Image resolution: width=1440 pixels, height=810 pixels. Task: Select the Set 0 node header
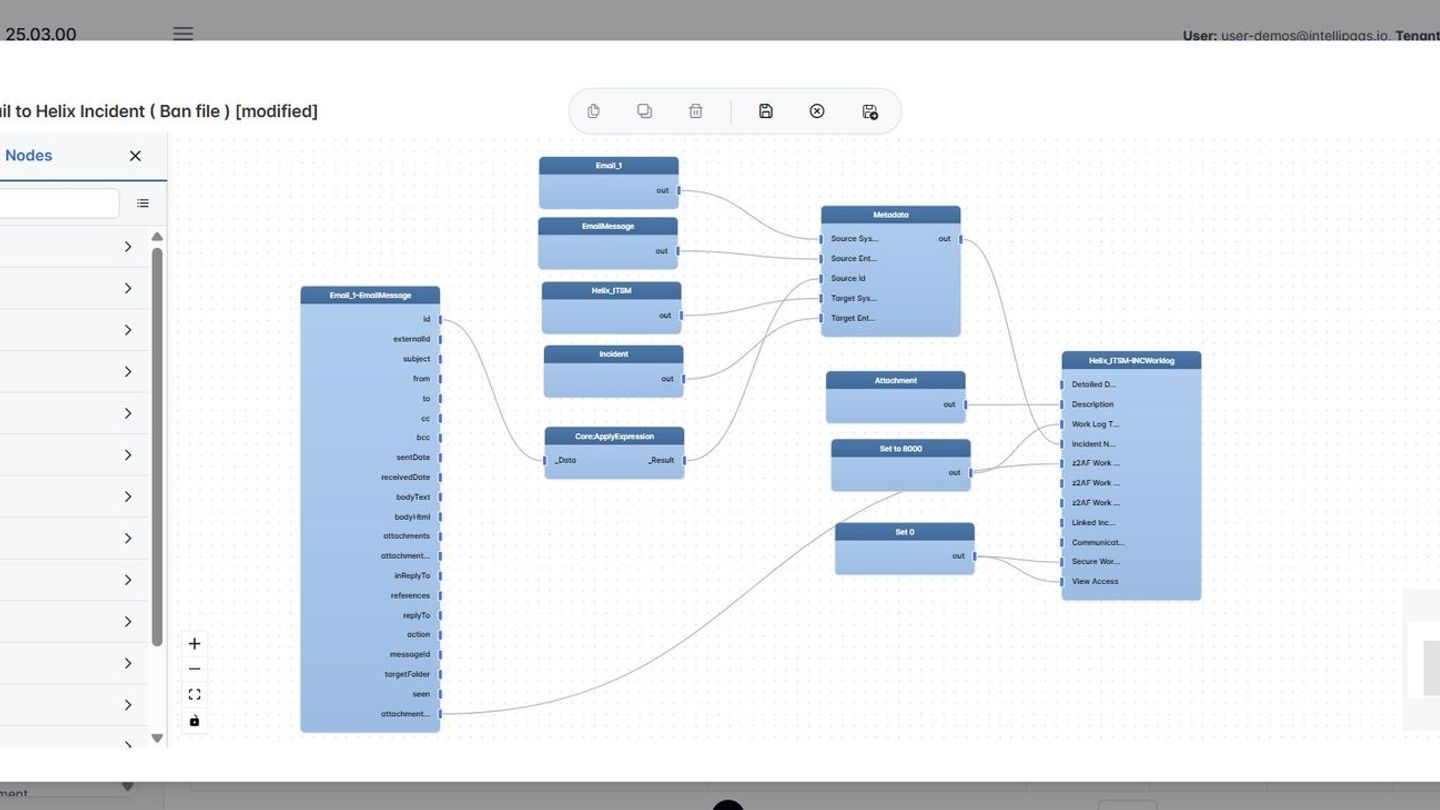point(905,533)
